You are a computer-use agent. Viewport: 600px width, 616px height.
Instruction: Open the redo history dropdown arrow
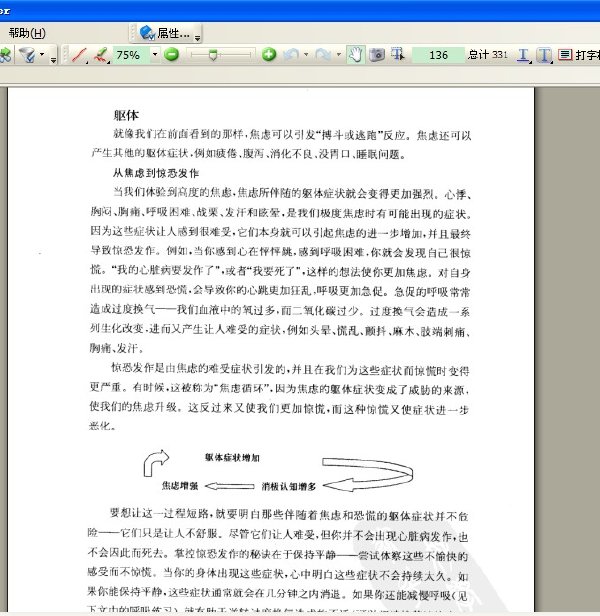(339, 55)
